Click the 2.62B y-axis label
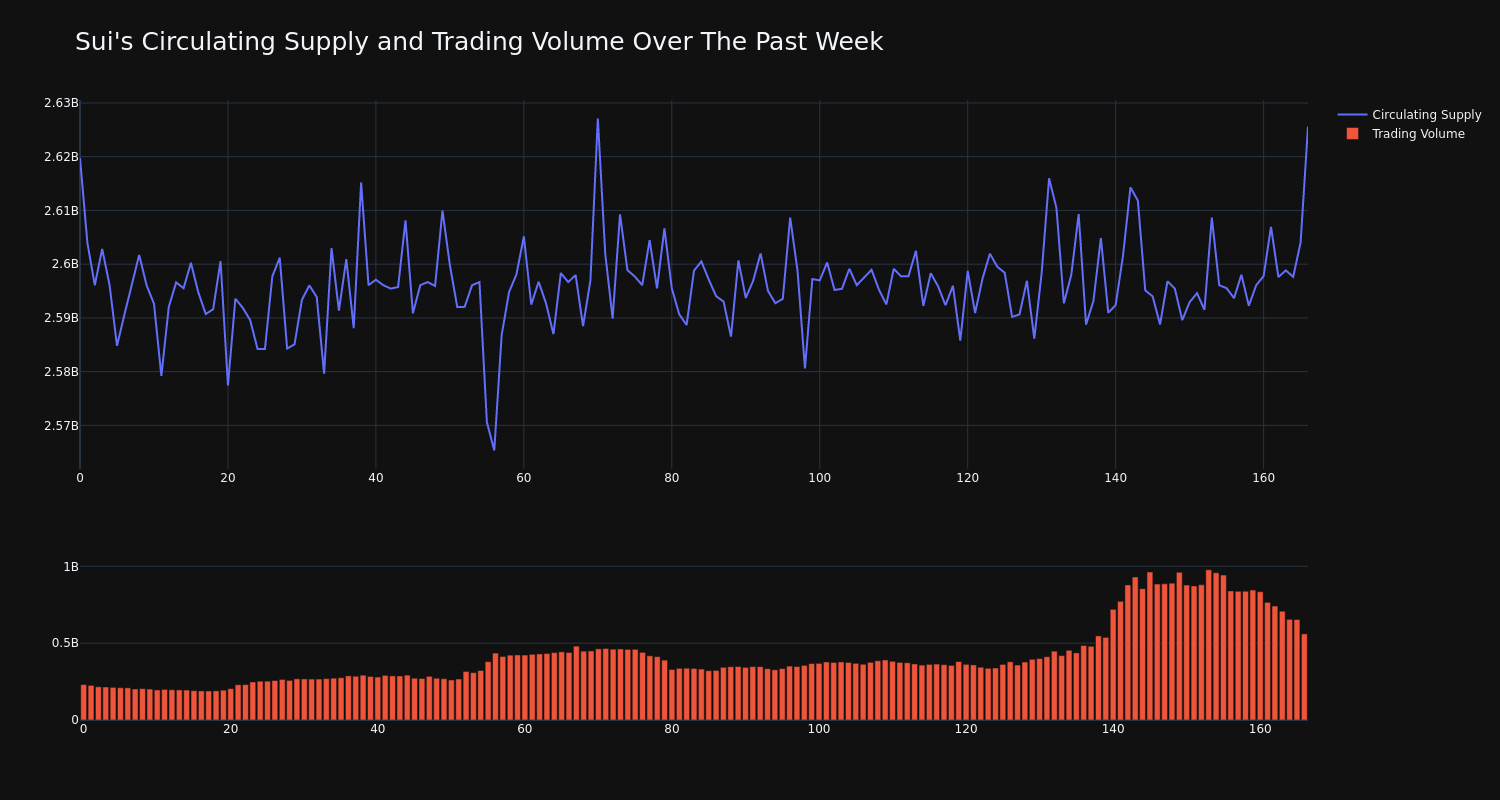The image size is (1500, 800). [61, 157]
